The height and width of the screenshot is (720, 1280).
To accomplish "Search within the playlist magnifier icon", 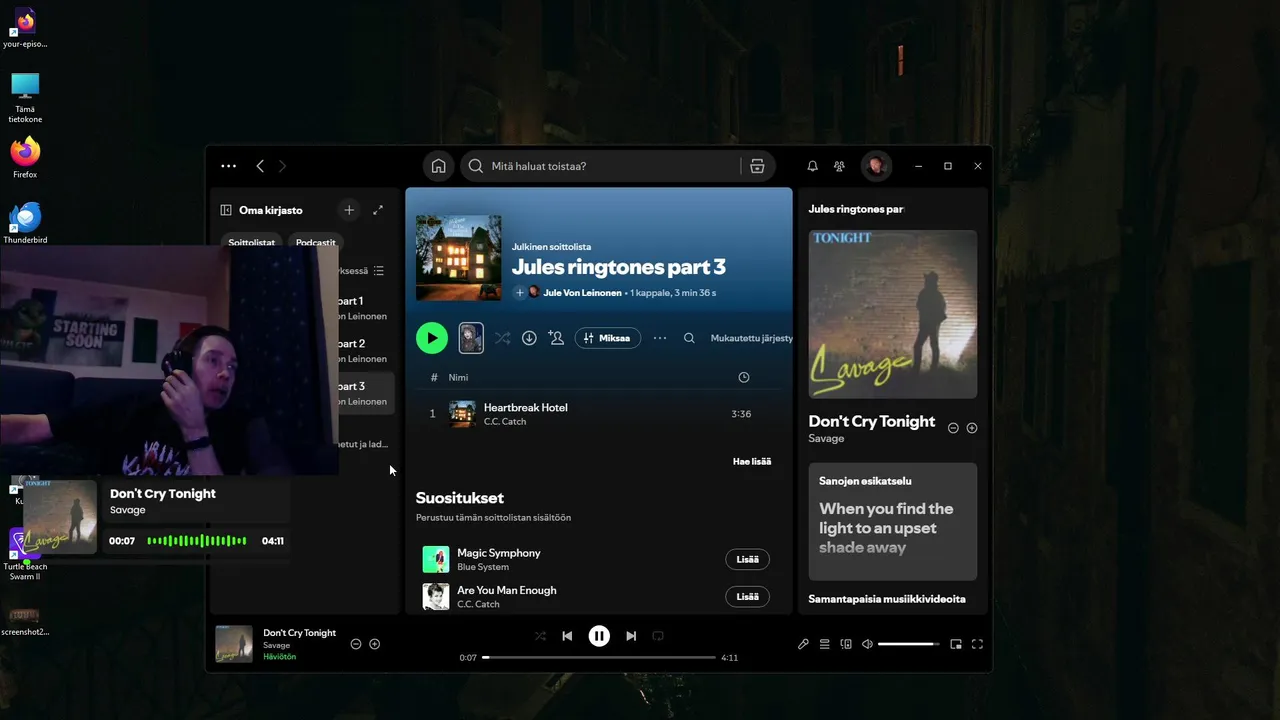I will pyautogui.click(x=689, y=338).
